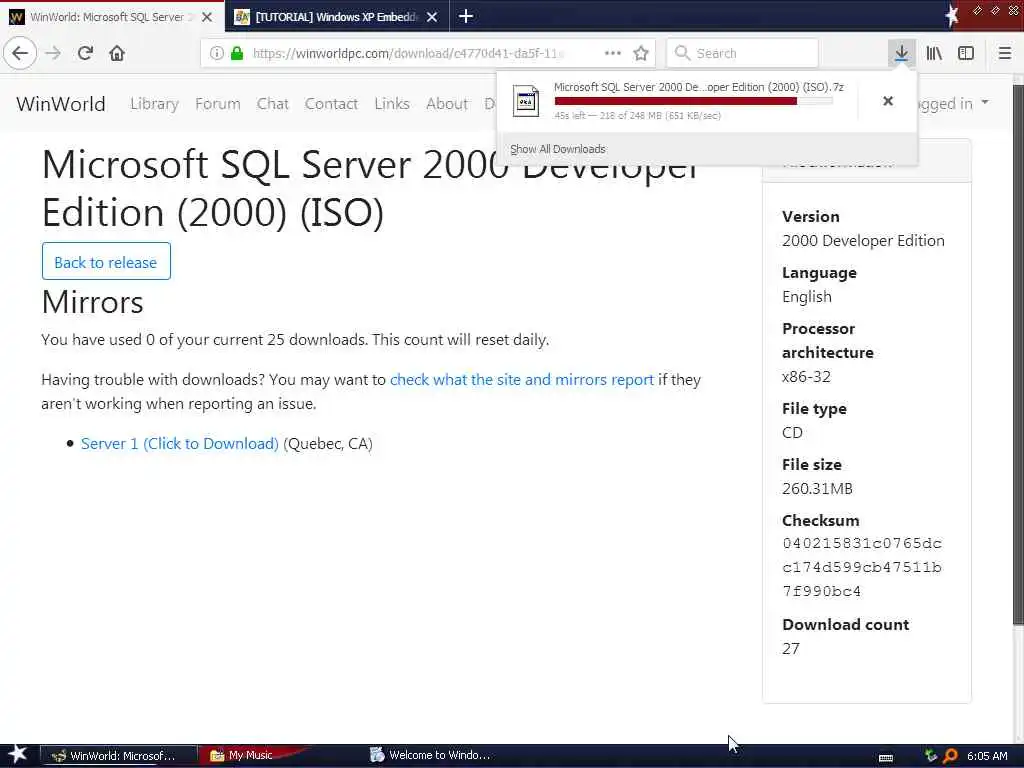This screenshot has width=1024, height=768.
Task: Open page actions three-dot menu
Action: (613, 53)
